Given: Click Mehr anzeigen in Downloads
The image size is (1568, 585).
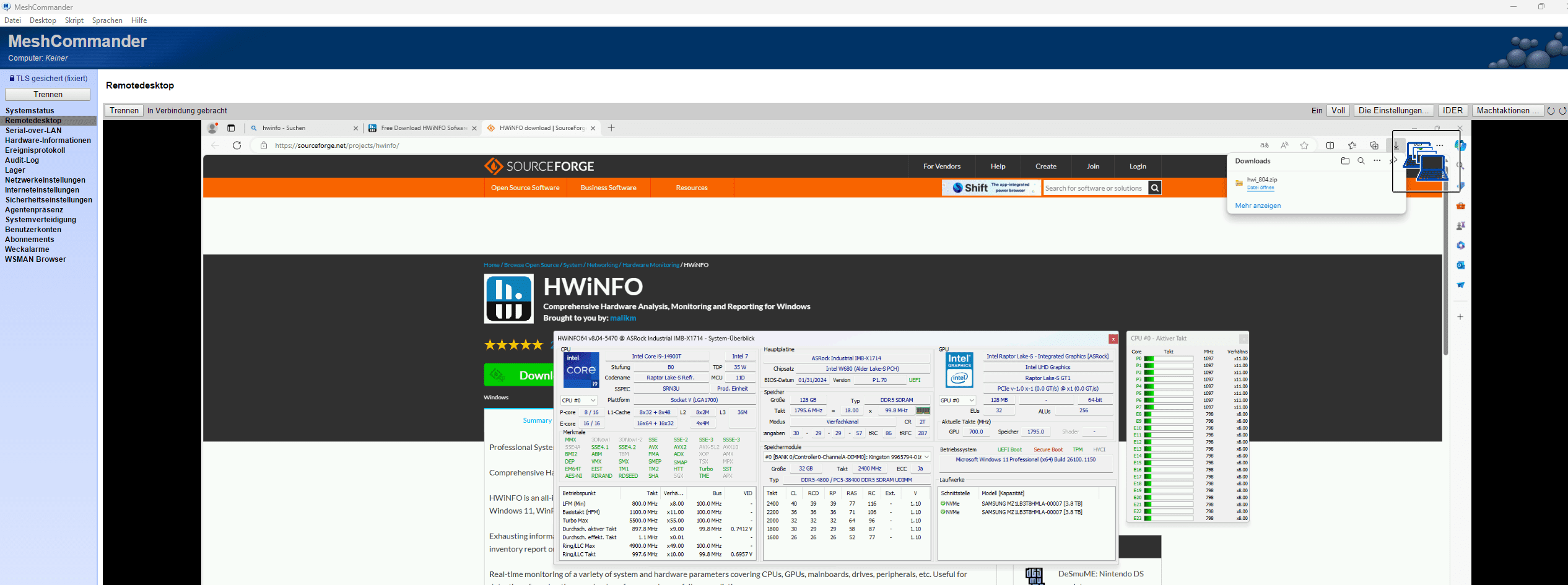Looking at the screenshot, I should [x=1258, y=206].
